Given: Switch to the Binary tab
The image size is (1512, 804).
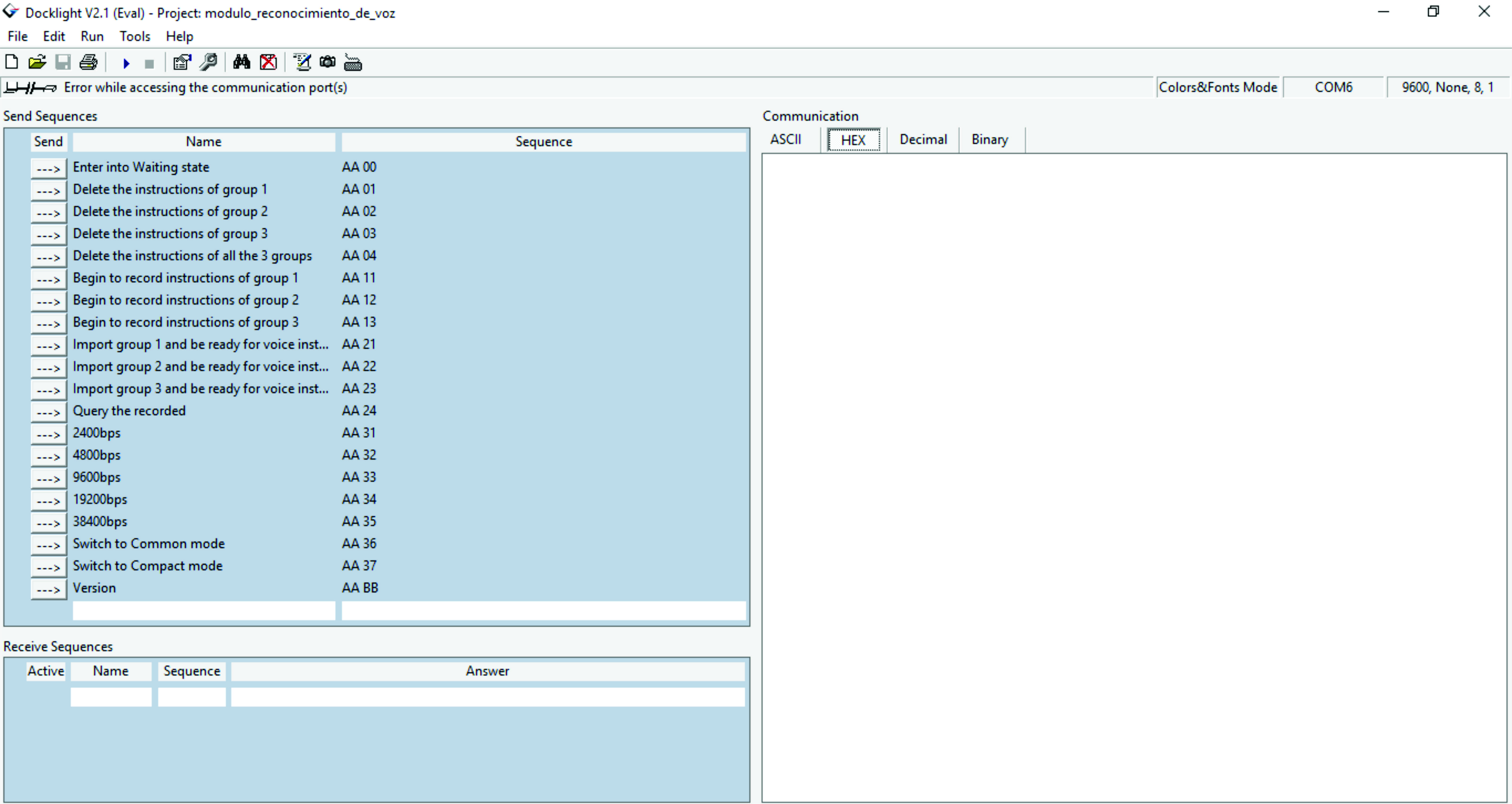Looking at the screenshot, I should click(x=990, y=140).
